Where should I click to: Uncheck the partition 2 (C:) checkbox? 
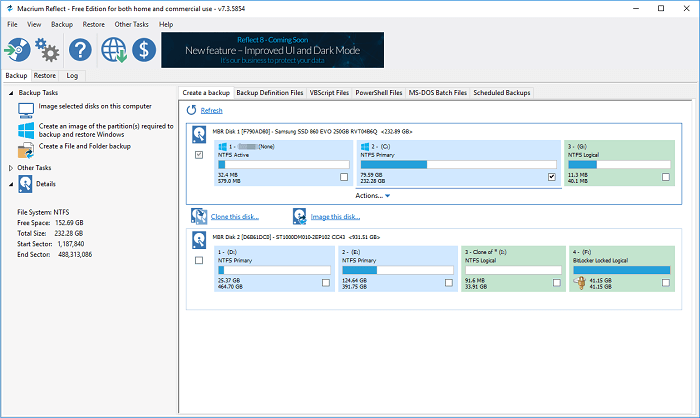tap(552, 177)
